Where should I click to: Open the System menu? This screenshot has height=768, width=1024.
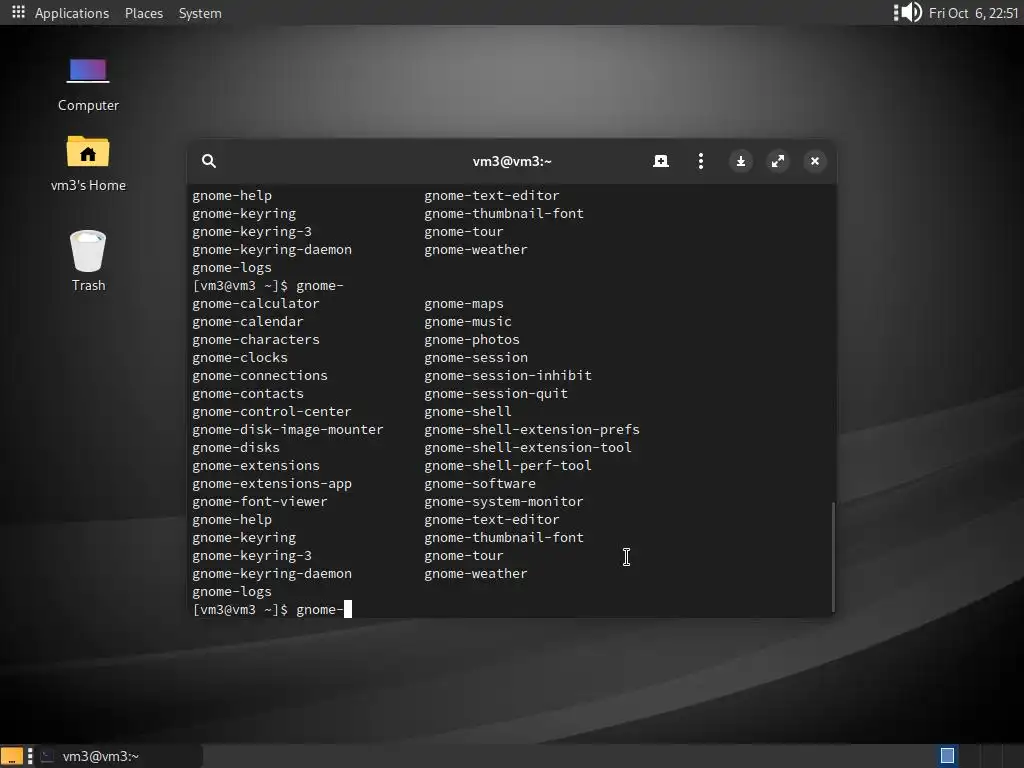(200, 13)
